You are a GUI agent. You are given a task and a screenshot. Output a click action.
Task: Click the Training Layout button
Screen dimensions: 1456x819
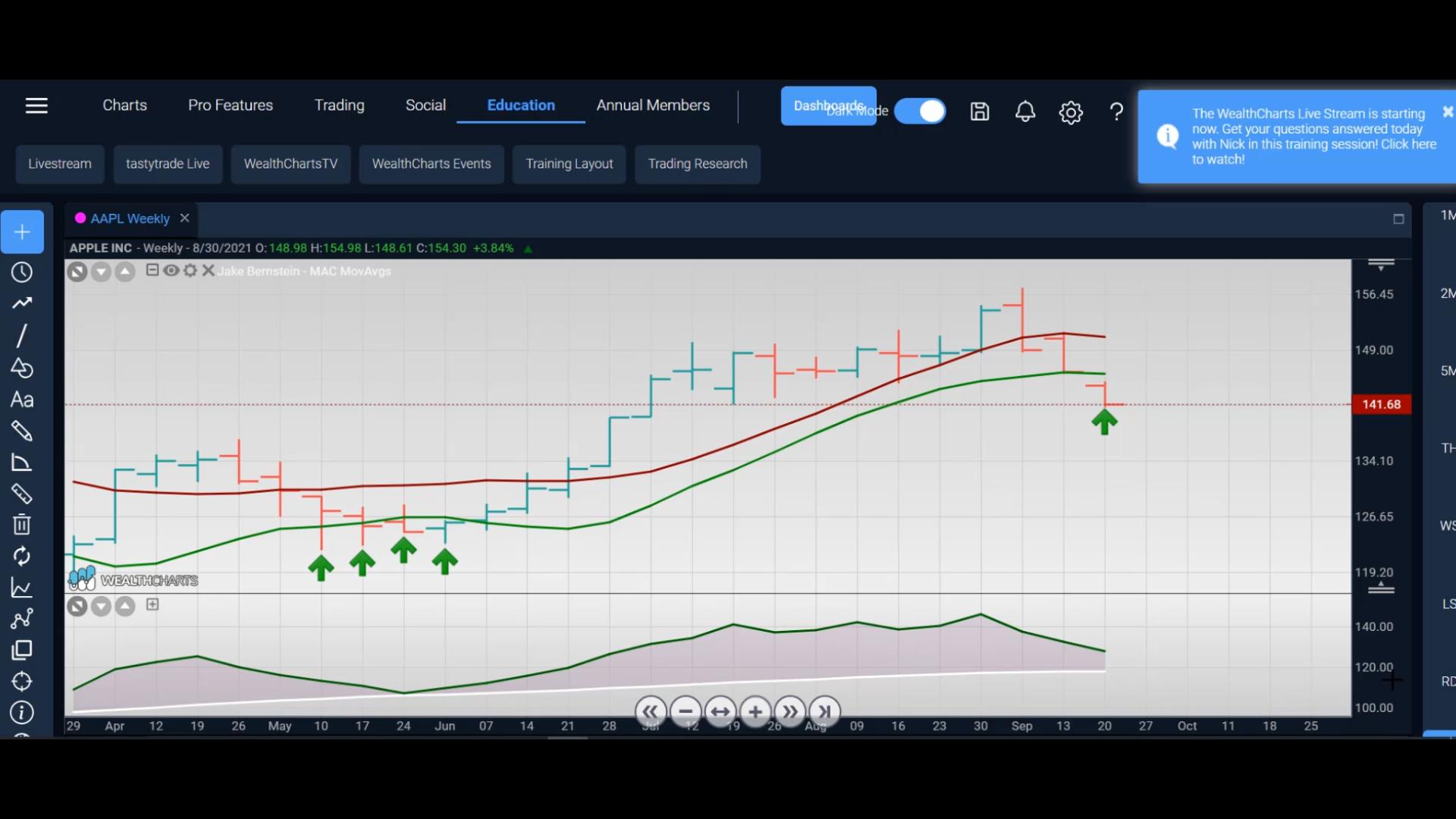pyautogui.click(x=570, y=164)
